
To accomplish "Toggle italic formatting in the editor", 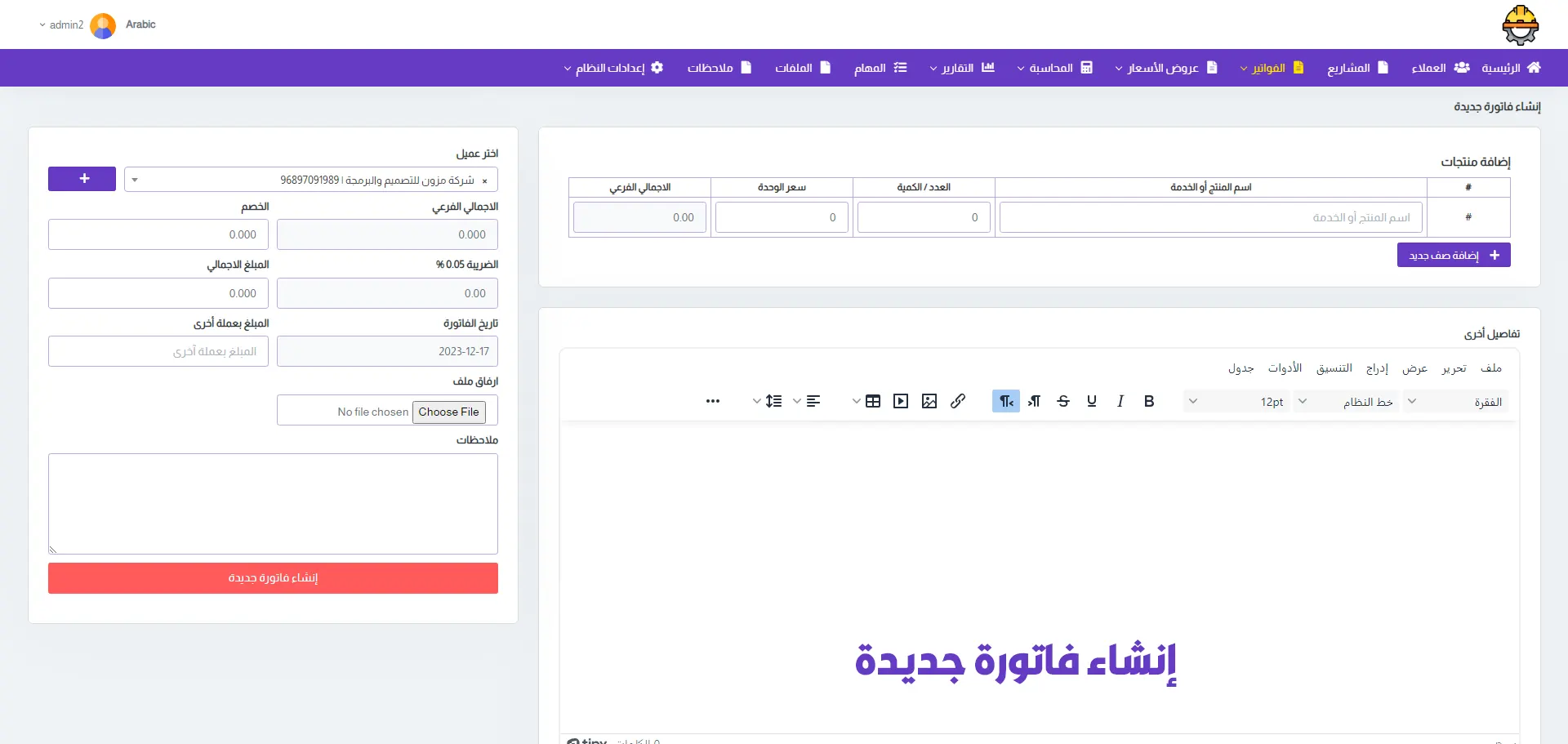I will (x=1120, y=401).
